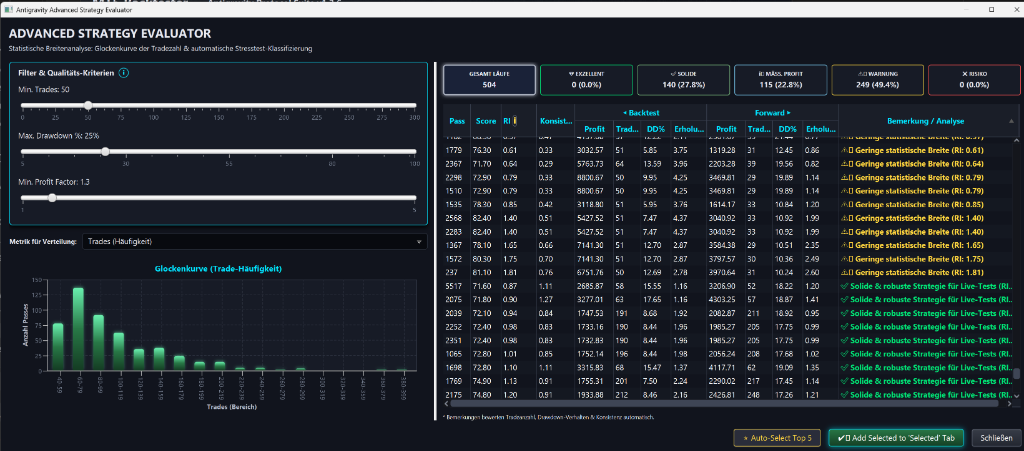The height and width of the screenshot is (451, 1024).
Task: Select the Warnung 249 (49.4%) filter card
Action: click(877, 80)
